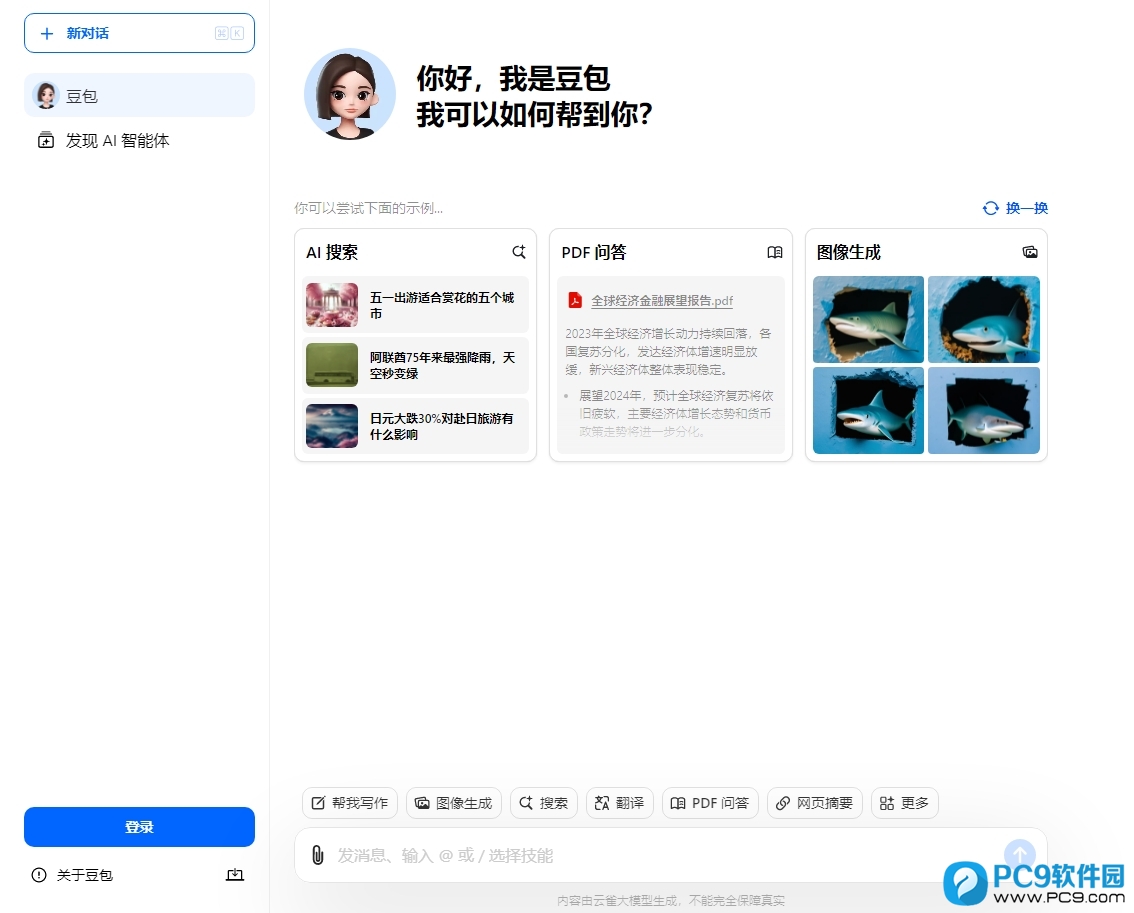The image size is (1134, 913).
Task: Open 阿联酋75年来最强降雨 example
Action: 416,365
